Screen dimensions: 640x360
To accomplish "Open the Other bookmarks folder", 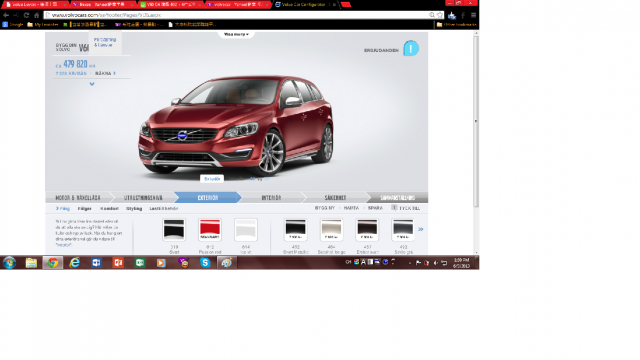I will pyautogui.click(x=456, y=24).
